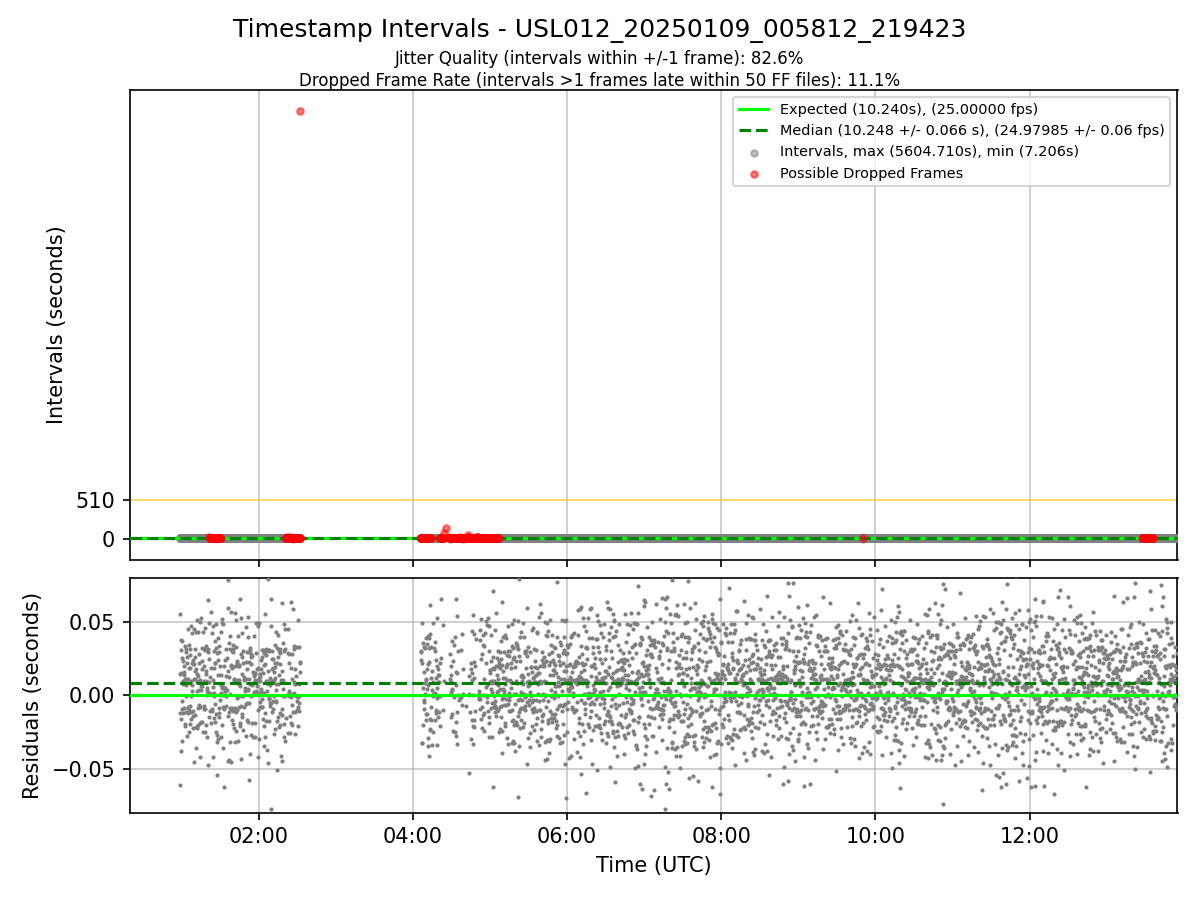
Task: Click the '510' y-axis tick label
Action: (96, 500)
